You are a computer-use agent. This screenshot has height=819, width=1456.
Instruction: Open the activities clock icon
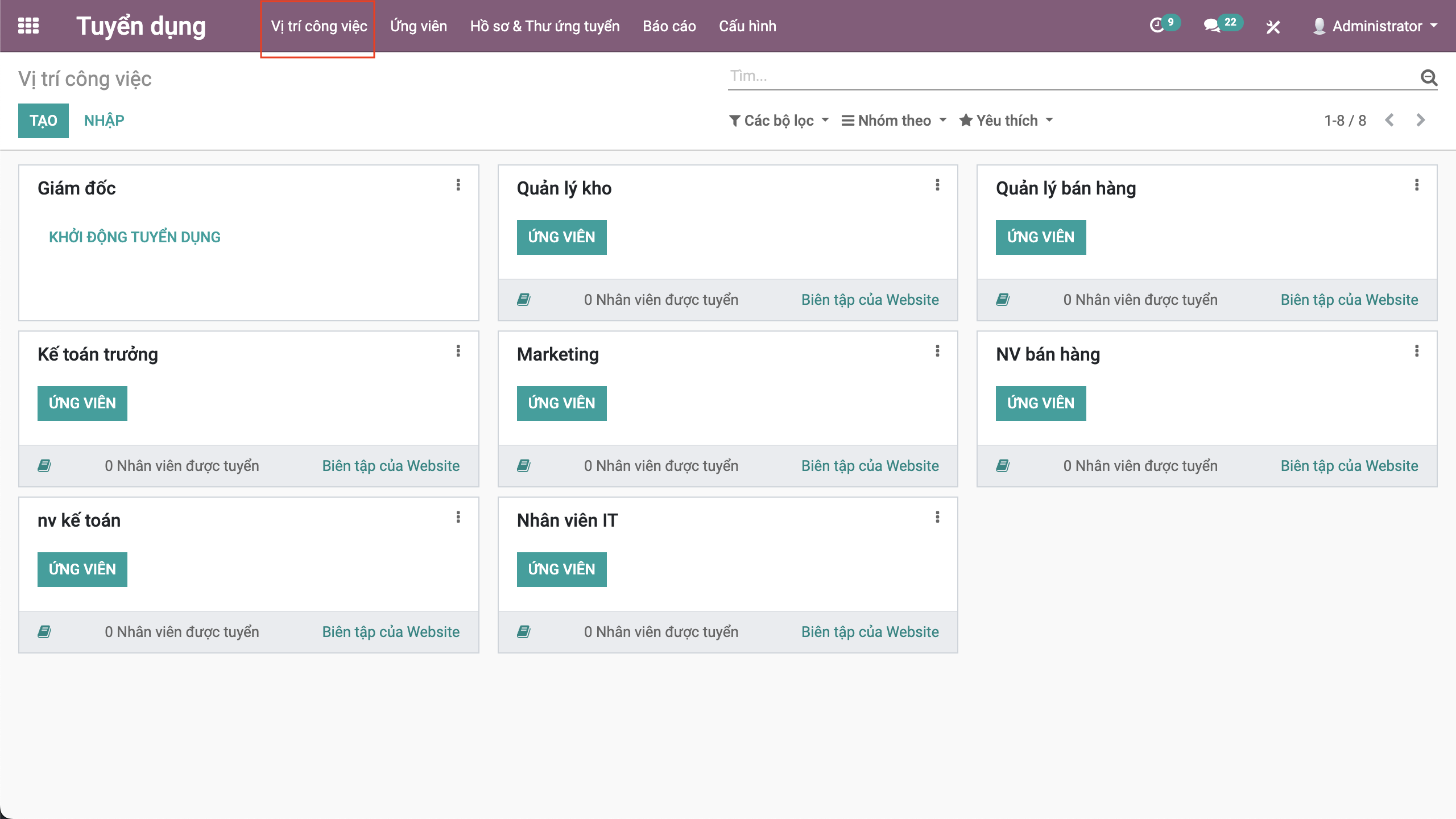click(1157, 26)
